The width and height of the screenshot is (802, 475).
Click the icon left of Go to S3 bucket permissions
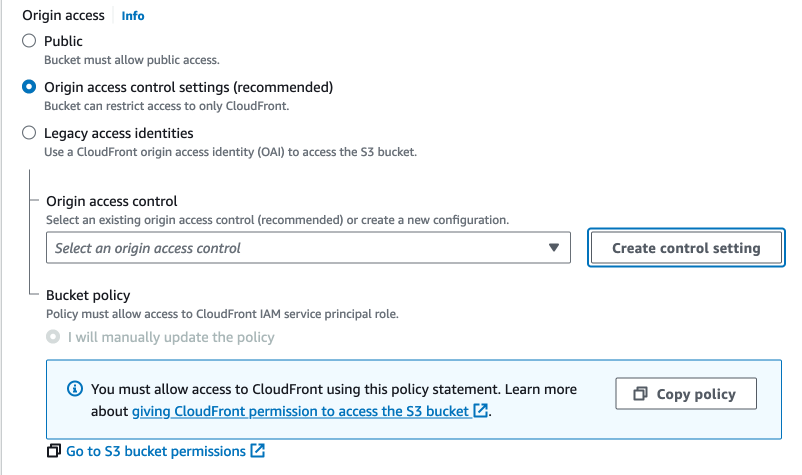pos(54,451)
